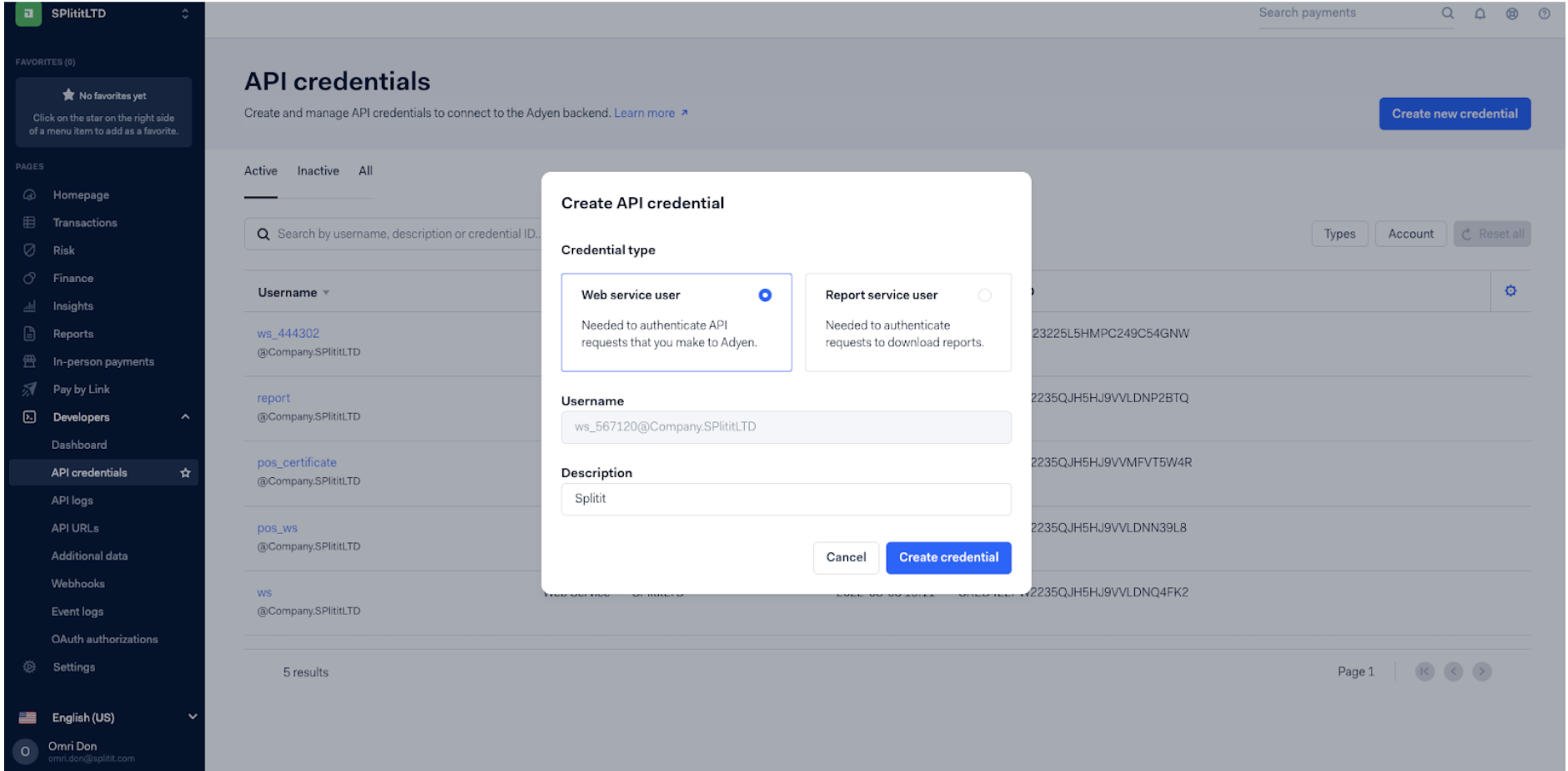Go to first page pagination icon
This screenshot has width=1568, height=771.
pos(1425,672)
